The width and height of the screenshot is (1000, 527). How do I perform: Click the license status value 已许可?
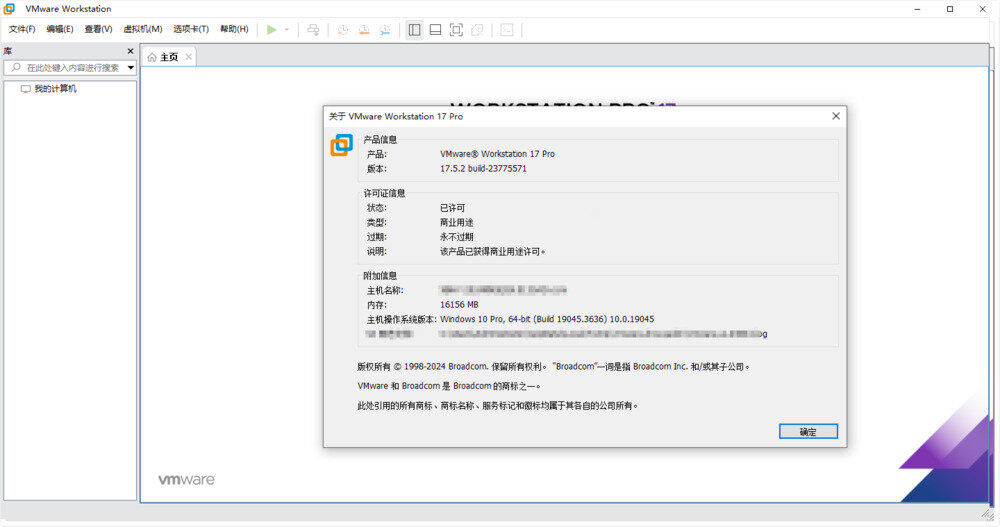pos(453,208)
